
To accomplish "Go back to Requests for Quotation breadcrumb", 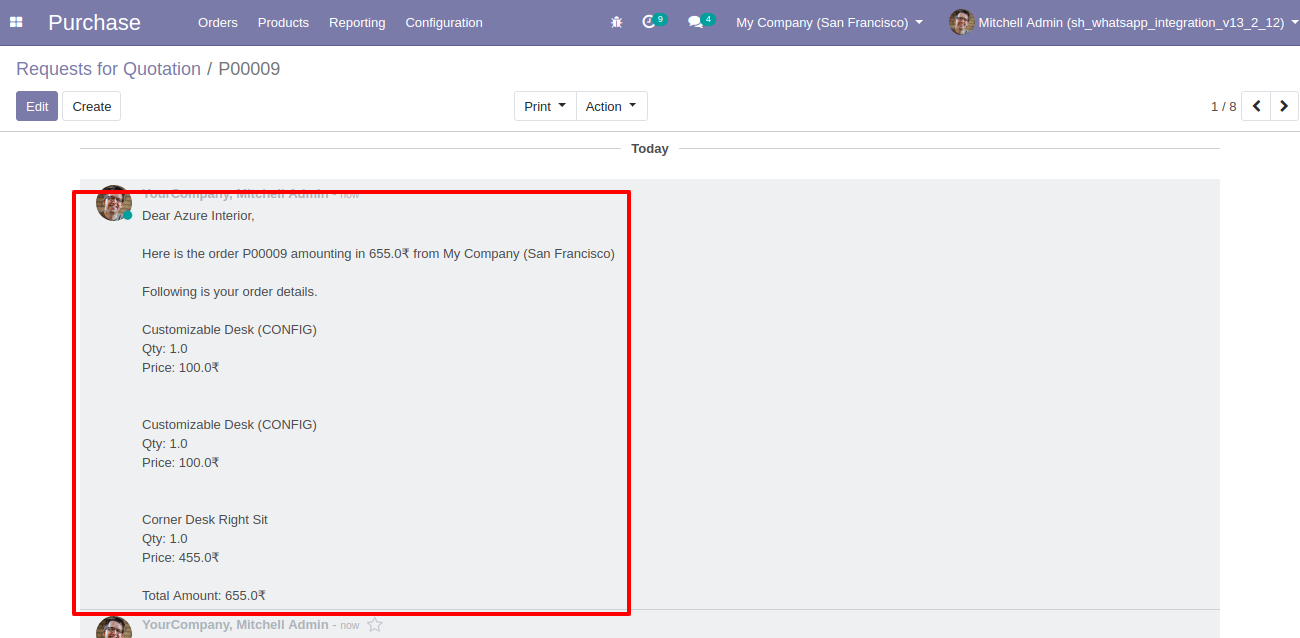I will point(108,69).
